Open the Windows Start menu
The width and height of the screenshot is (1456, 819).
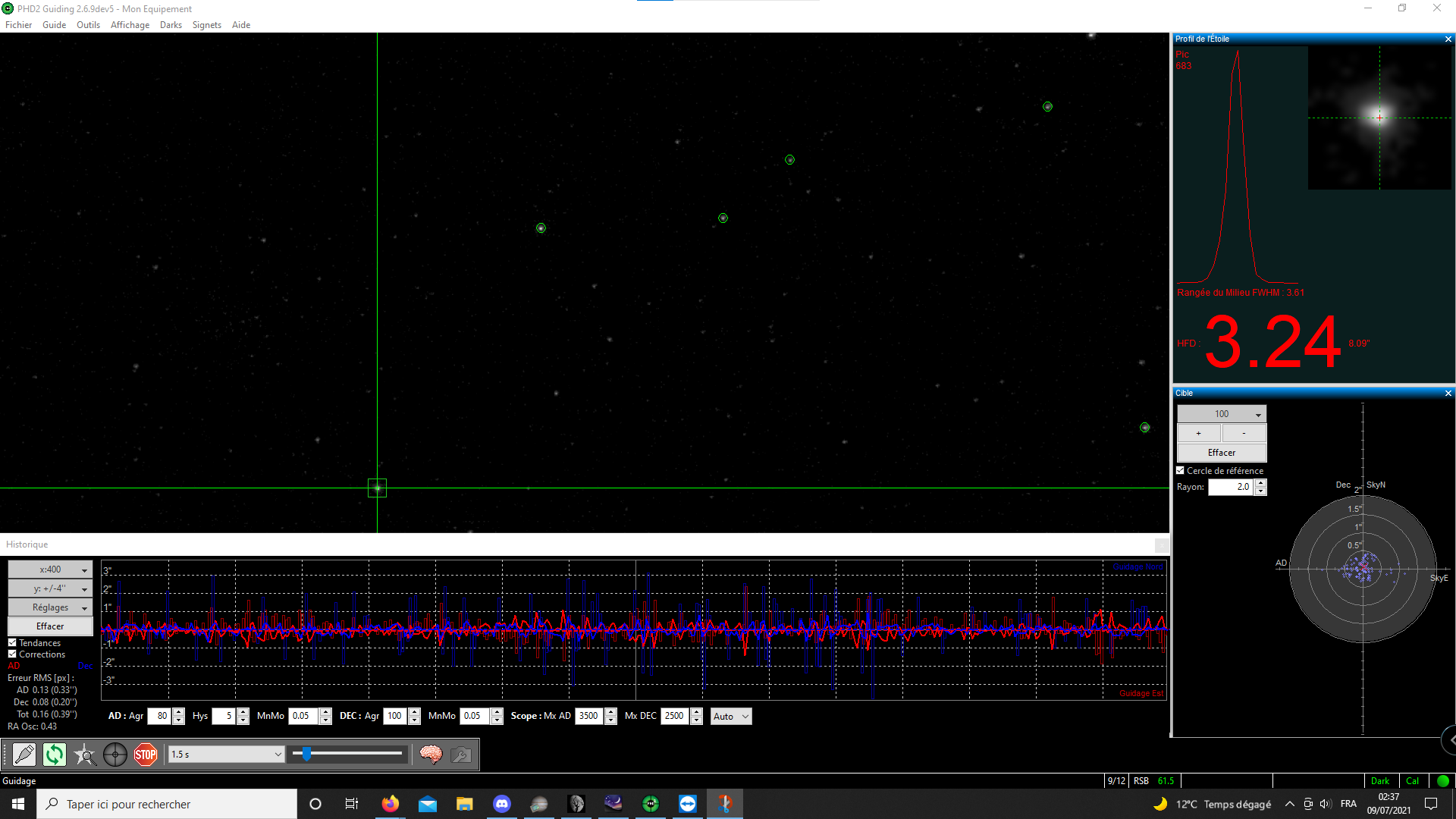[18, 804]
